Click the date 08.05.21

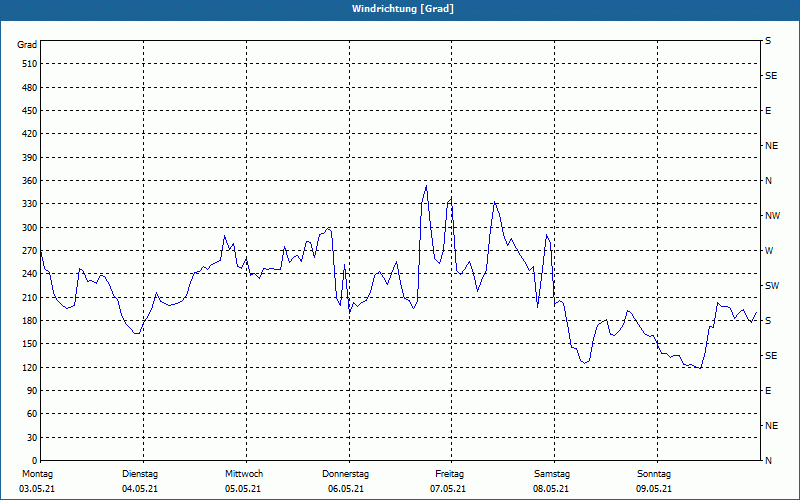pos(551,489)
